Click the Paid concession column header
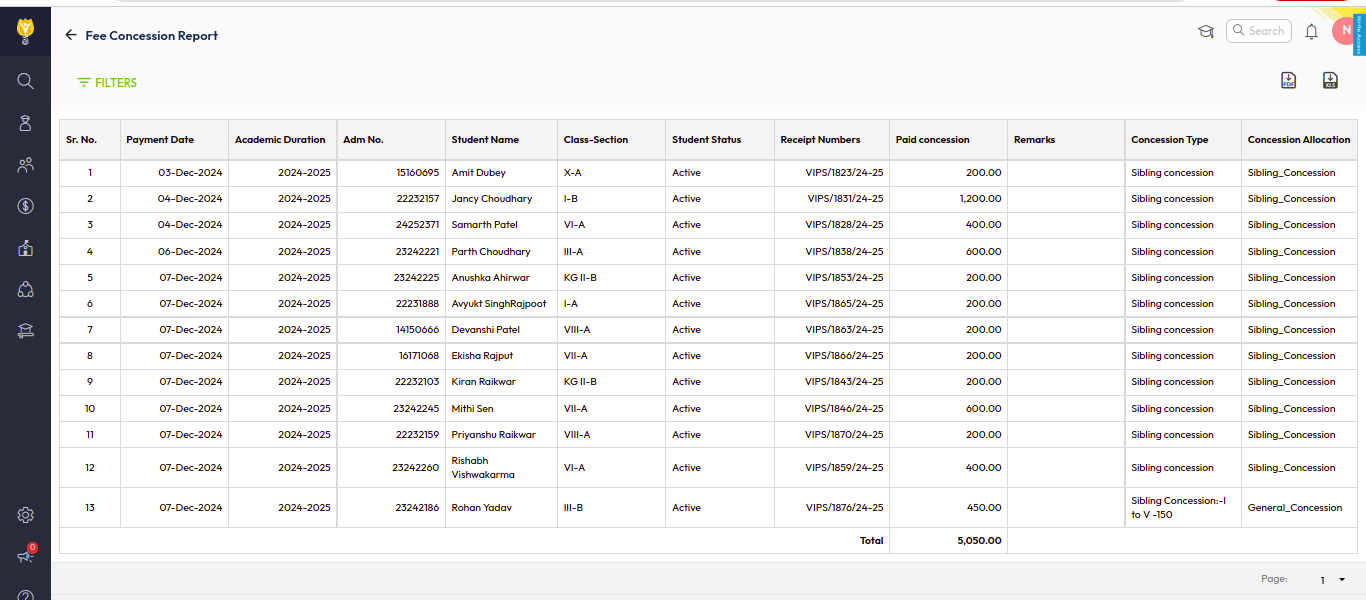This screenshot has height=600, width=1366. pyautogui.click(x=932, y=140)
